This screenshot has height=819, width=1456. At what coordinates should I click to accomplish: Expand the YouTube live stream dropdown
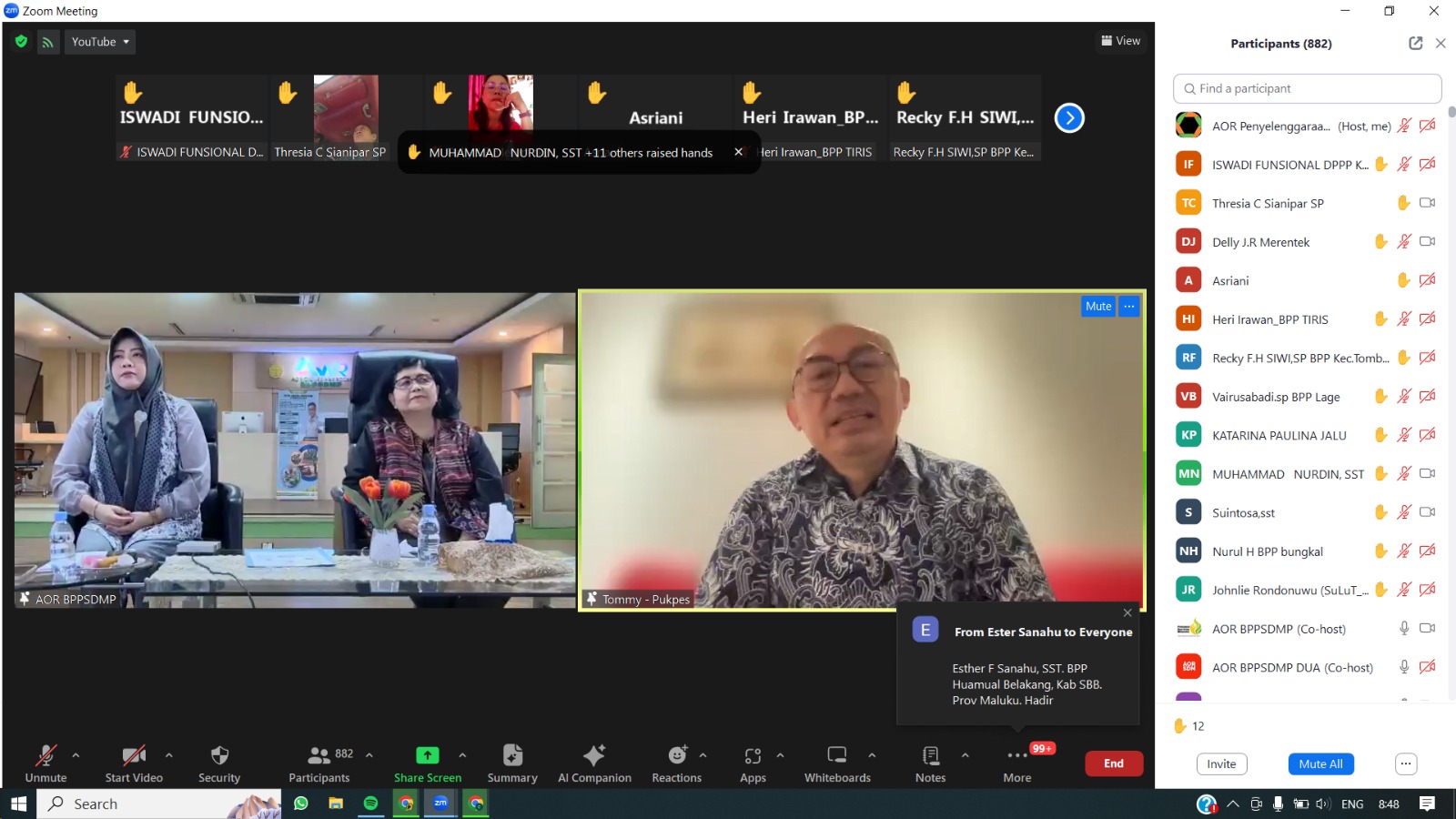coord(126,41)
